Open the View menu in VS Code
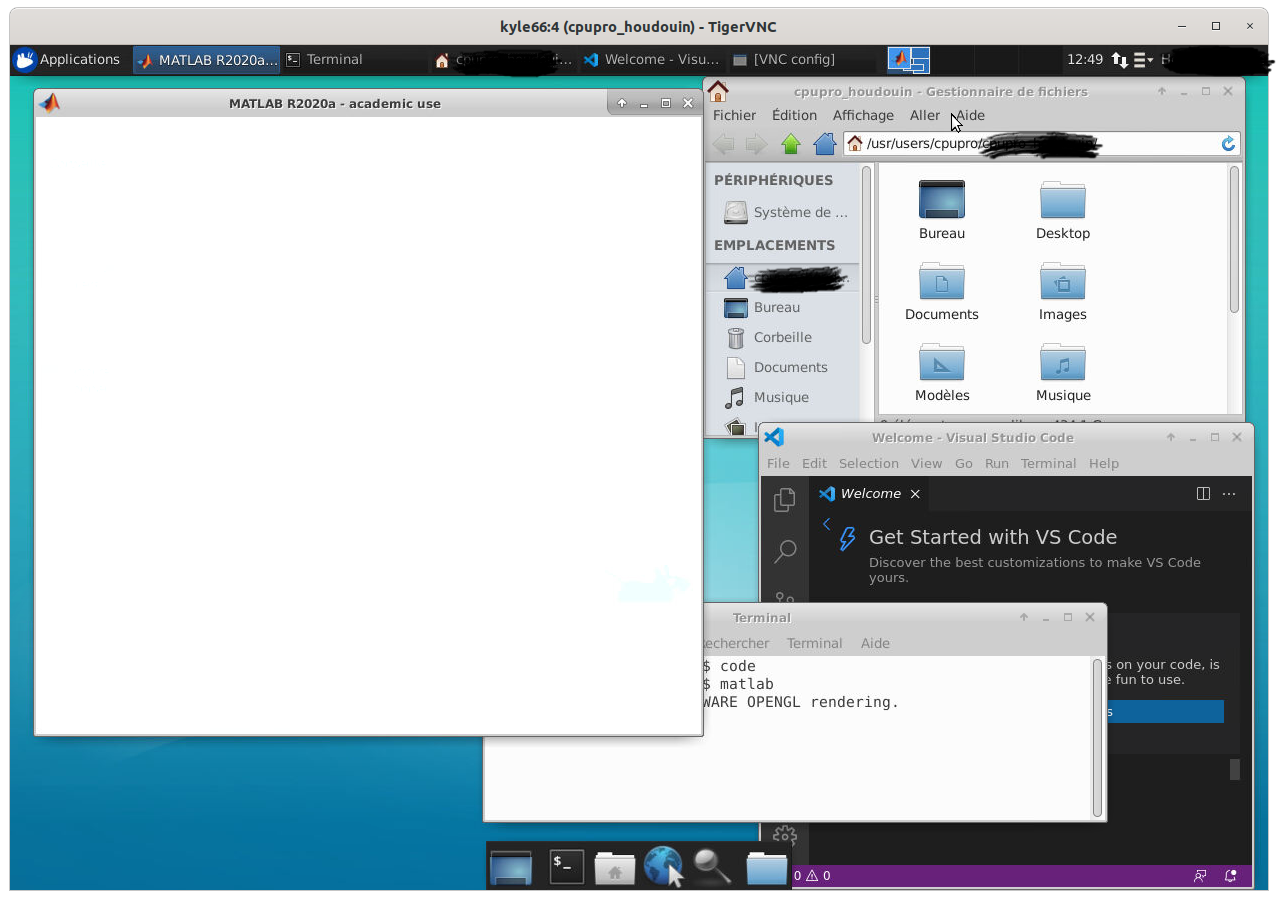This screenshot has height=900, width=1278. tap(926, 463)
